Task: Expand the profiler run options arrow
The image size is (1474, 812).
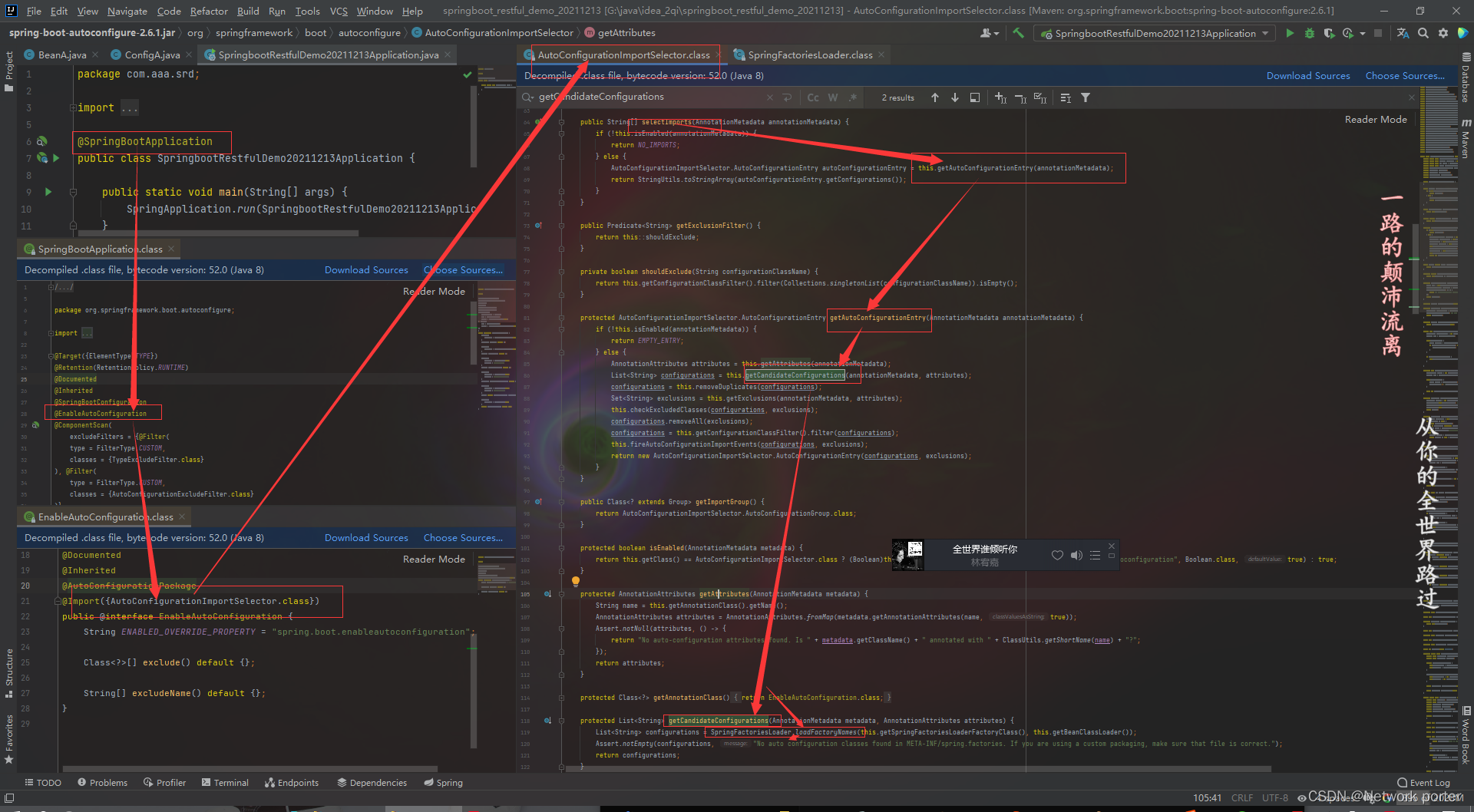Action: [1363, 33]
